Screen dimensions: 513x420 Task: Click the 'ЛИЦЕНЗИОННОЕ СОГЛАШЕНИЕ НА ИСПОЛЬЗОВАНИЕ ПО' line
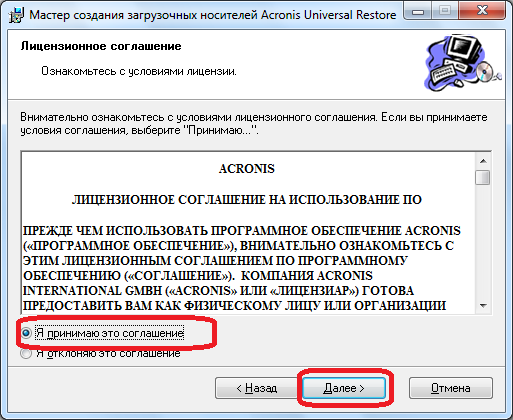[x=247, y=200]
